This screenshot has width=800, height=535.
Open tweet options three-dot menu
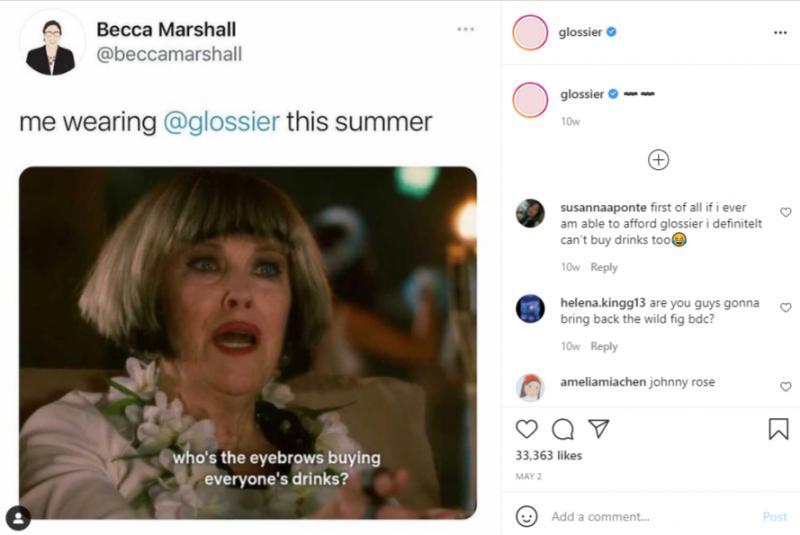(466, 29)
